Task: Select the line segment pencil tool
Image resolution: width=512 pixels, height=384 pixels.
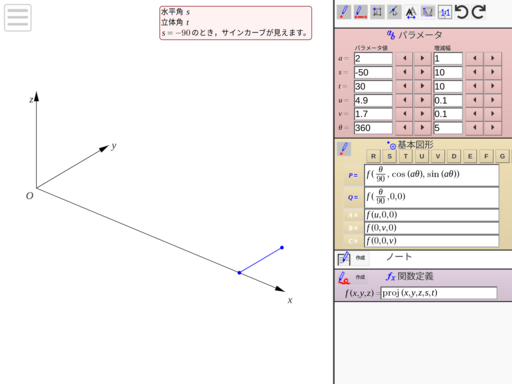Action: click(360, 12)
